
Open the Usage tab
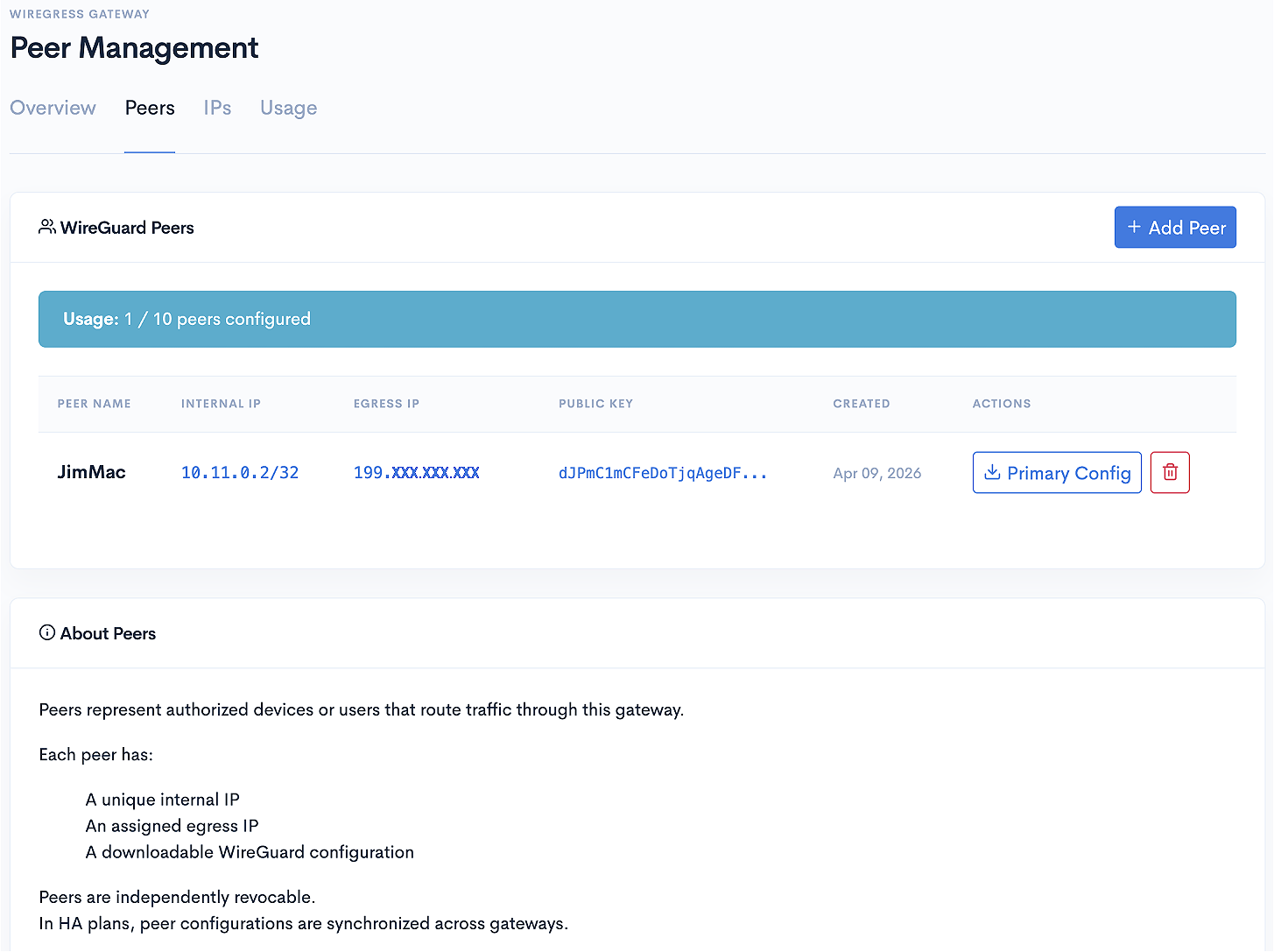point(288,108)
